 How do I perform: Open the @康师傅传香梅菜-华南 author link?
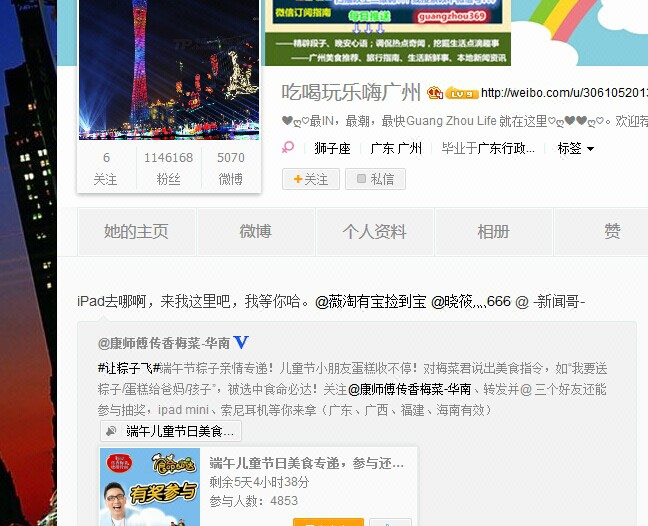(164, 343)
